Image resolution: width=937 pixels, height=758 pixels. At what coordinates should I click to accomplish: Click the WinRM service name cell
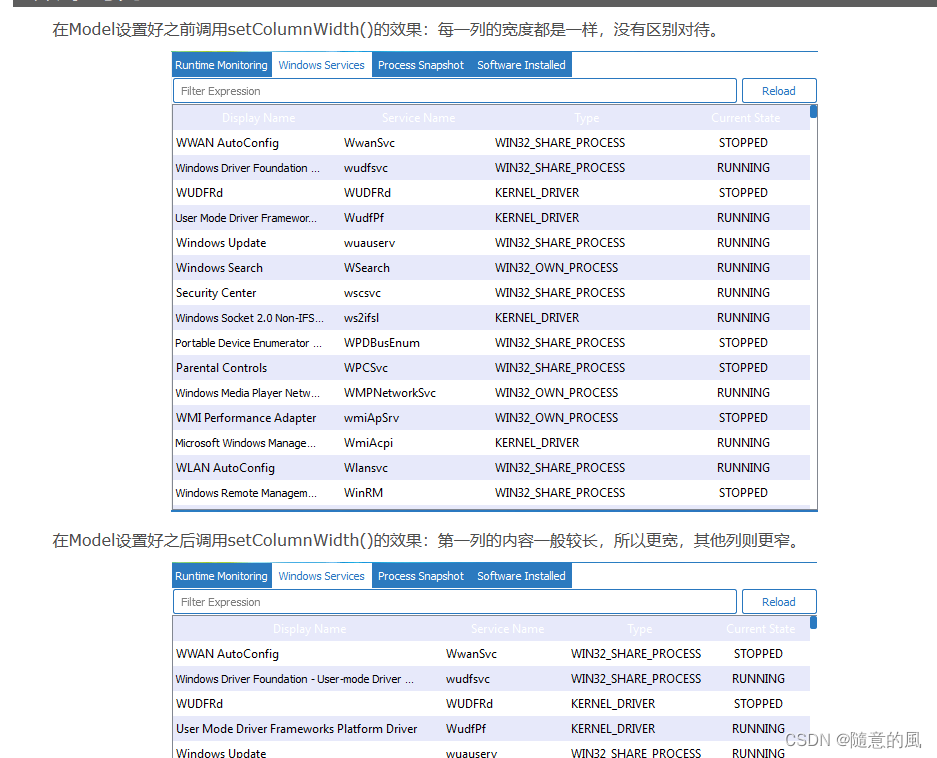click(x=363, y=493)
